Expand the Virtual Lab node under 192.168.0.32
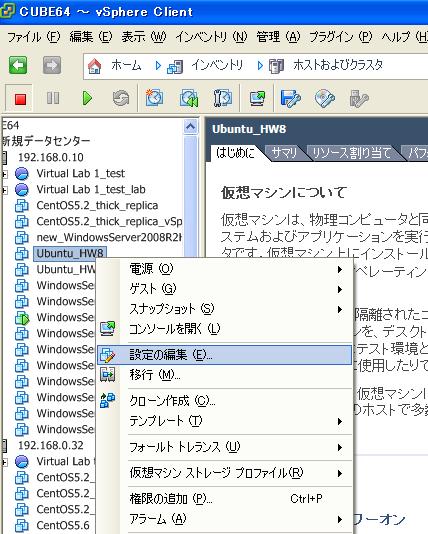The height and width of the screenshot is (534, 428). tap(4, 462)
